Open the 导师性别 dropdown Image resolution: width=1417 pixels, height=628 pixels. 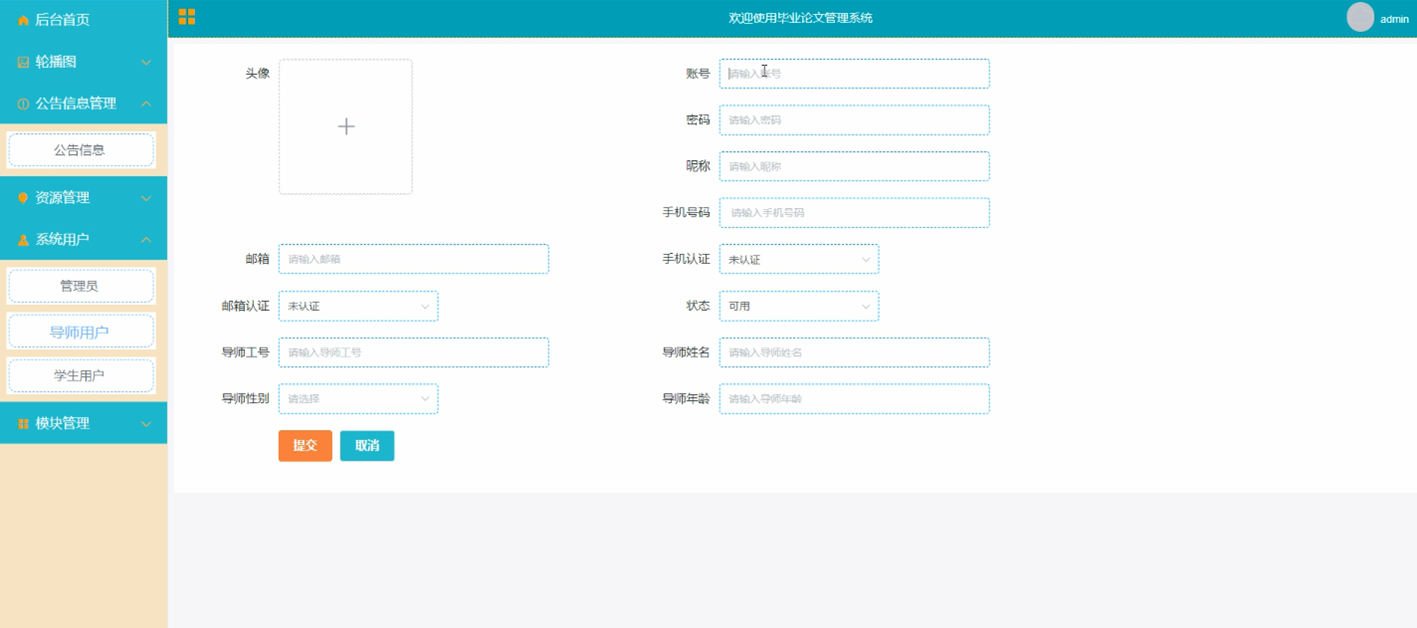(358, 399)
